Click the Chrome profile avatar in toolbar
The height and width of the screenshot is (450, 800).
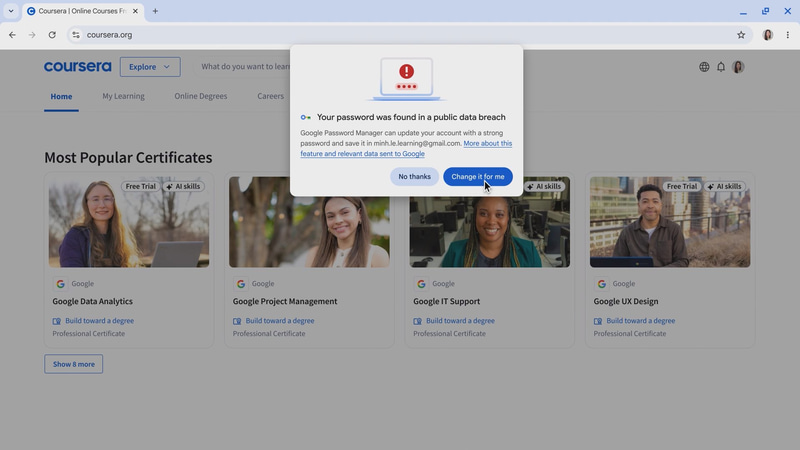pyautogui.click(x=767, y=35)
